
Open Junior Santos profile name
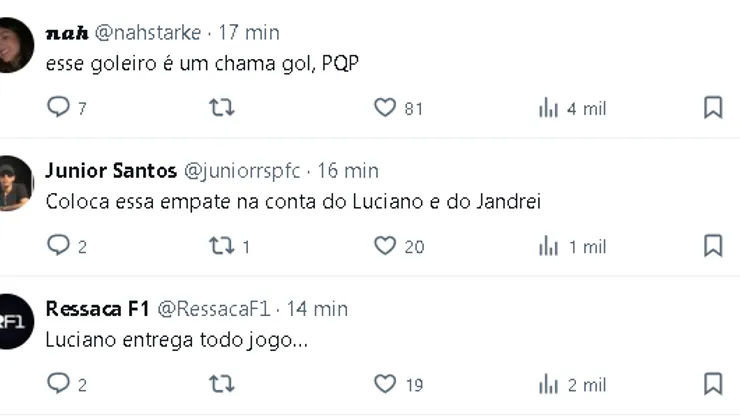(x=111, y=170)
